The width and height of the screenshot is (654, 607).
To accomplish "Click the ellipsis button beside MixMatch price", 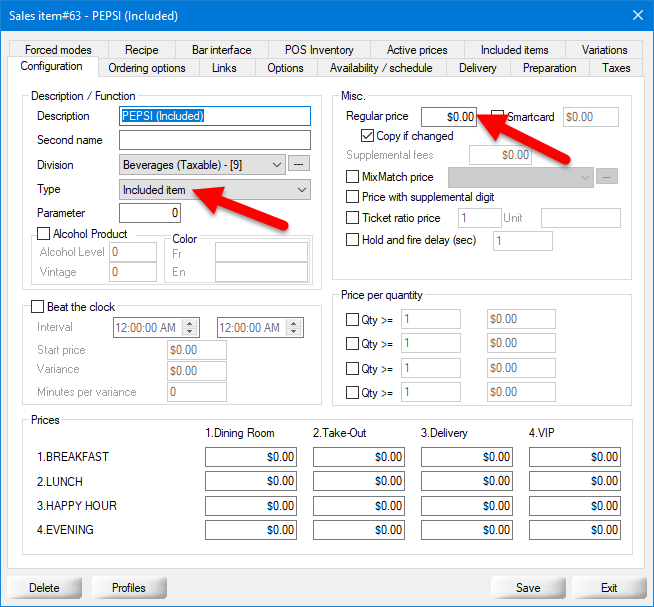I will tap(606, 177).
